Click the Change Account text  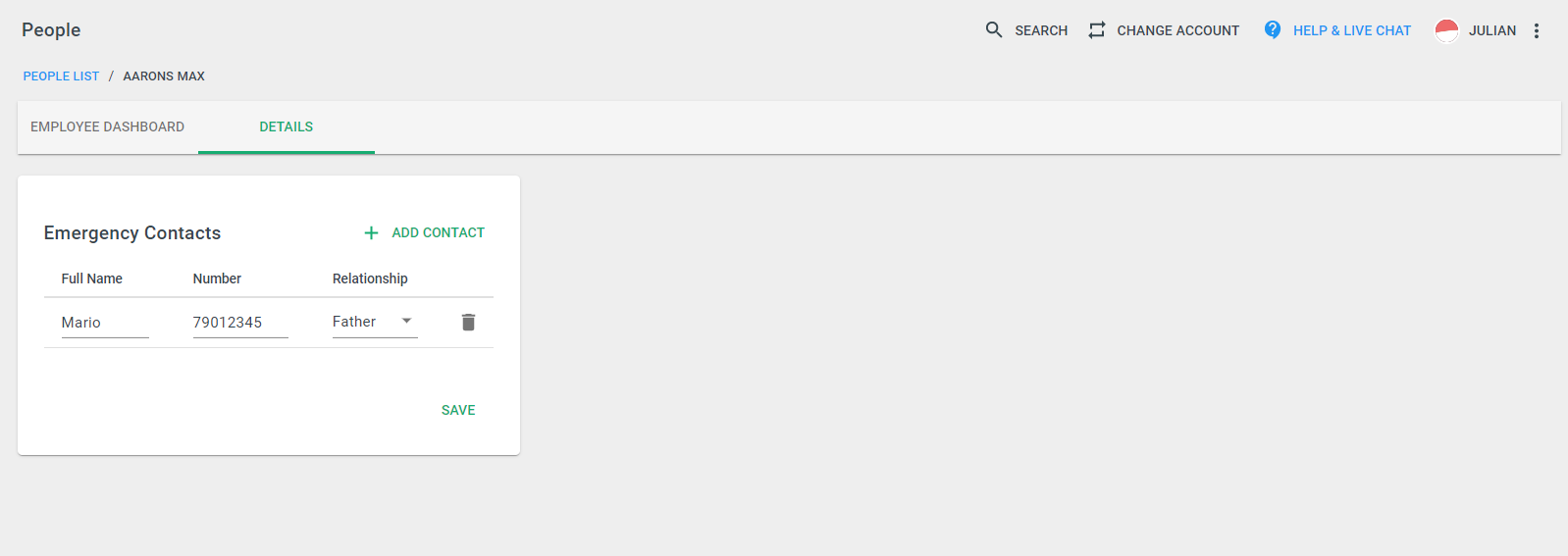[x=1177, y=30]
